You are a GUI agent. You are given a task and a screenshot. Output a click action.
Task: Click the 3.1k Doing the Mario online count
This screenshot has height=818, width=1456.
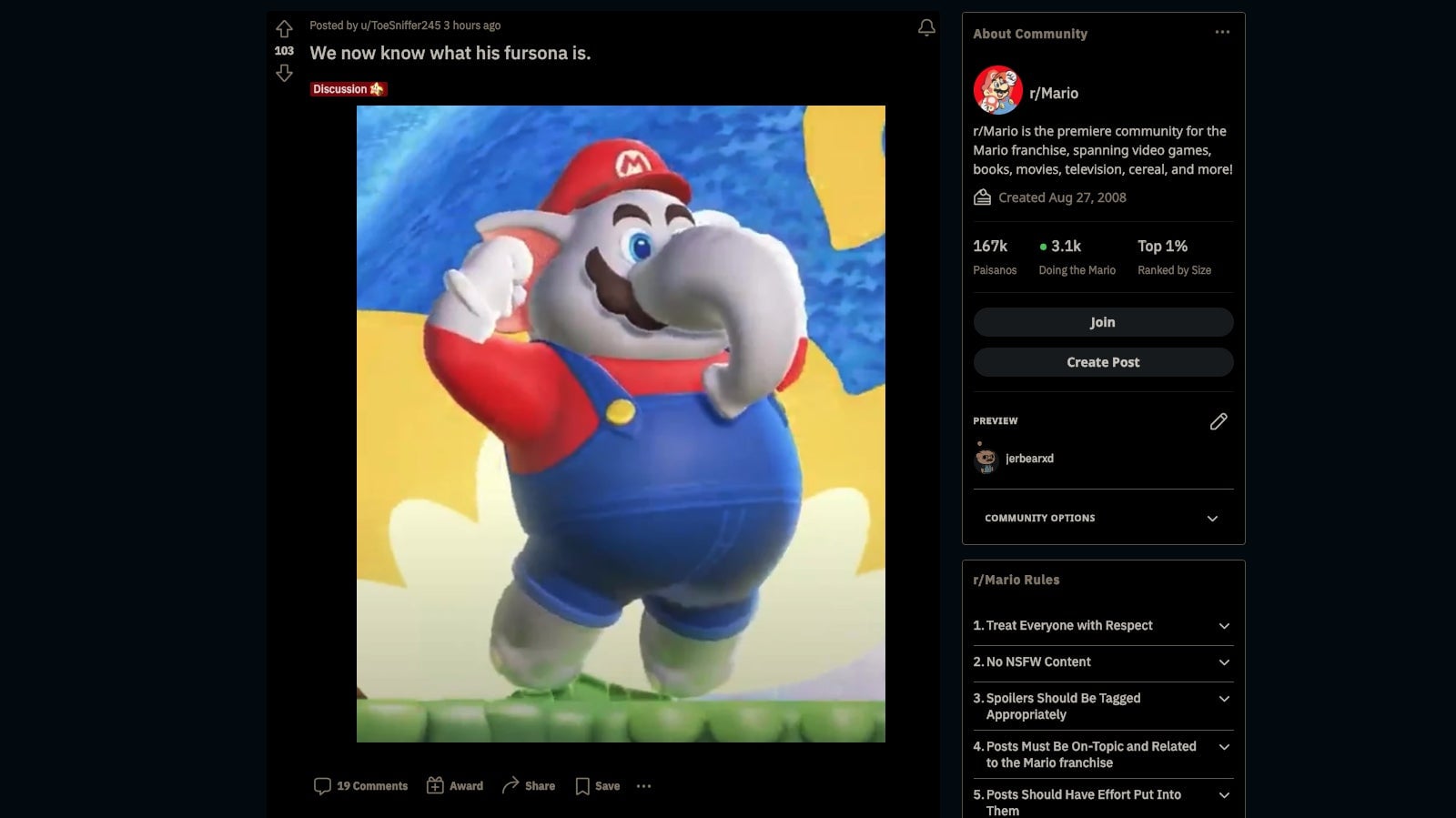point(1077,257)
